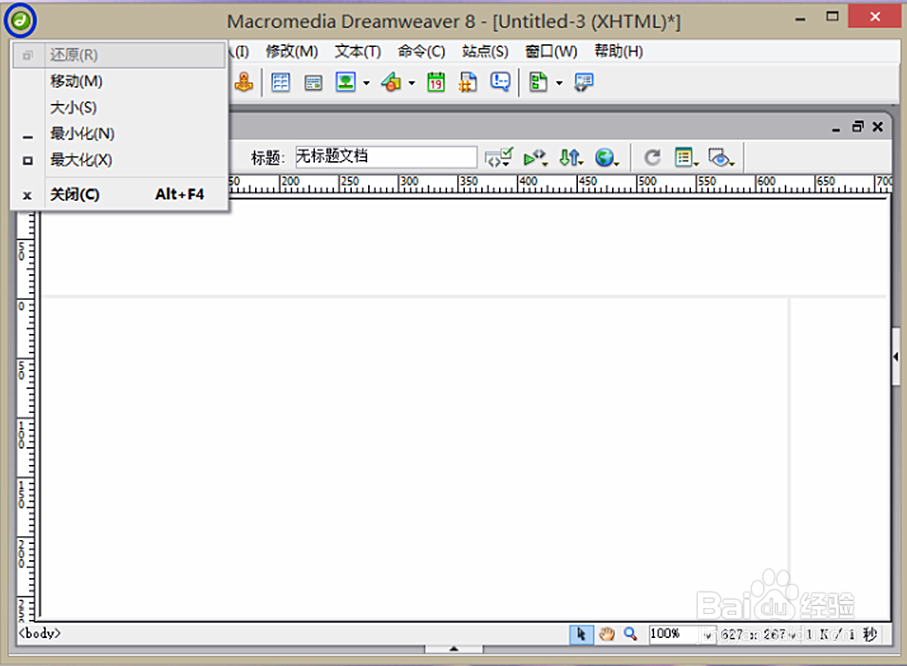Select the Hand tool in status bar
The width and height of the screenshot is (907, 666).
(606, 634)
